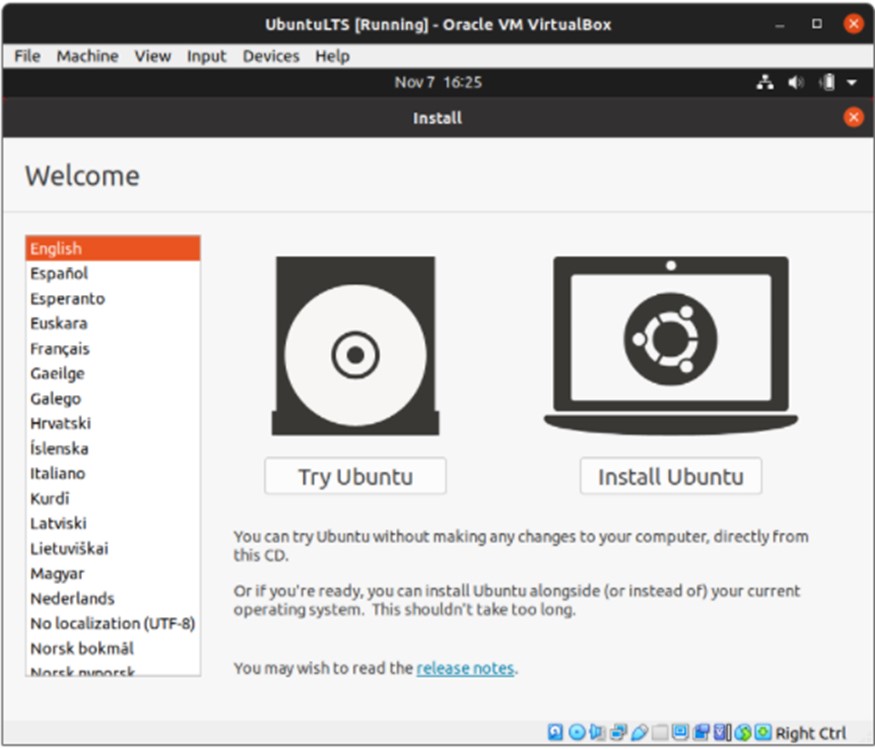Click the gray shared folders status icon
The width and height of the screenshot is (875, 749).
pyautogui.click(x=660, y=732)
